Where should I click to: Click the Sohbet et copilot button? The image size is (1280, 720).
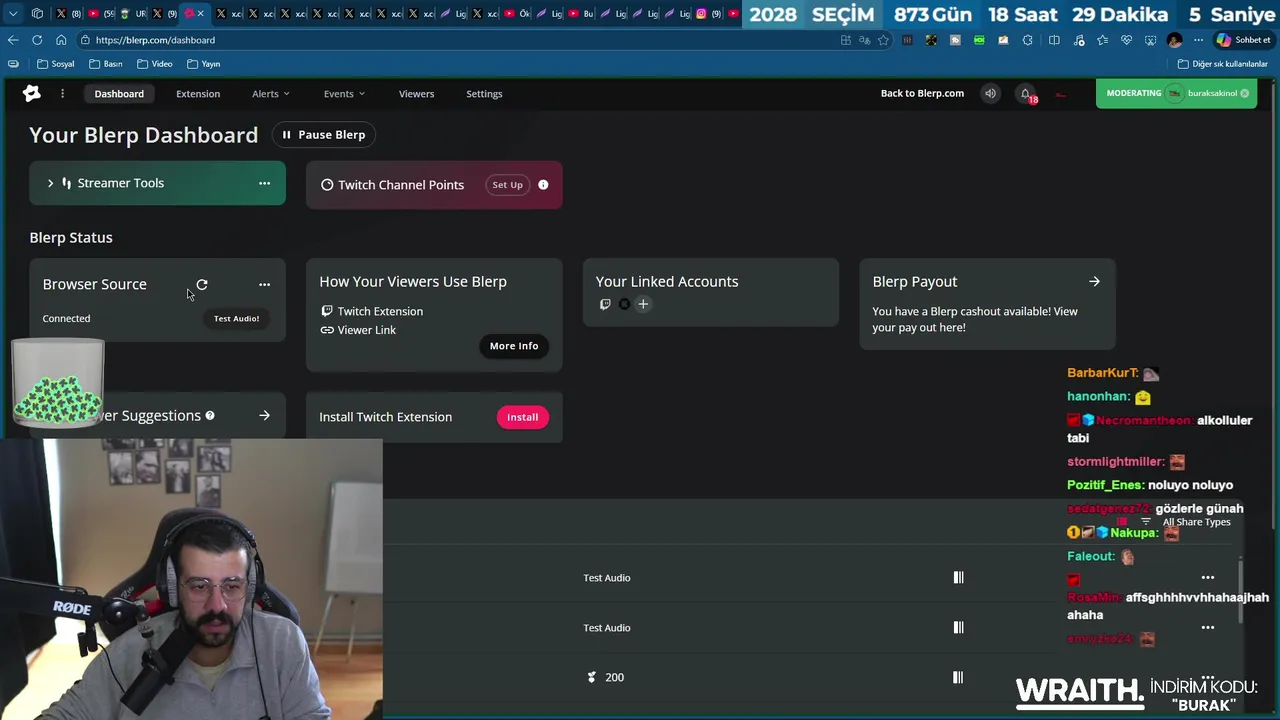(1243, 40)
